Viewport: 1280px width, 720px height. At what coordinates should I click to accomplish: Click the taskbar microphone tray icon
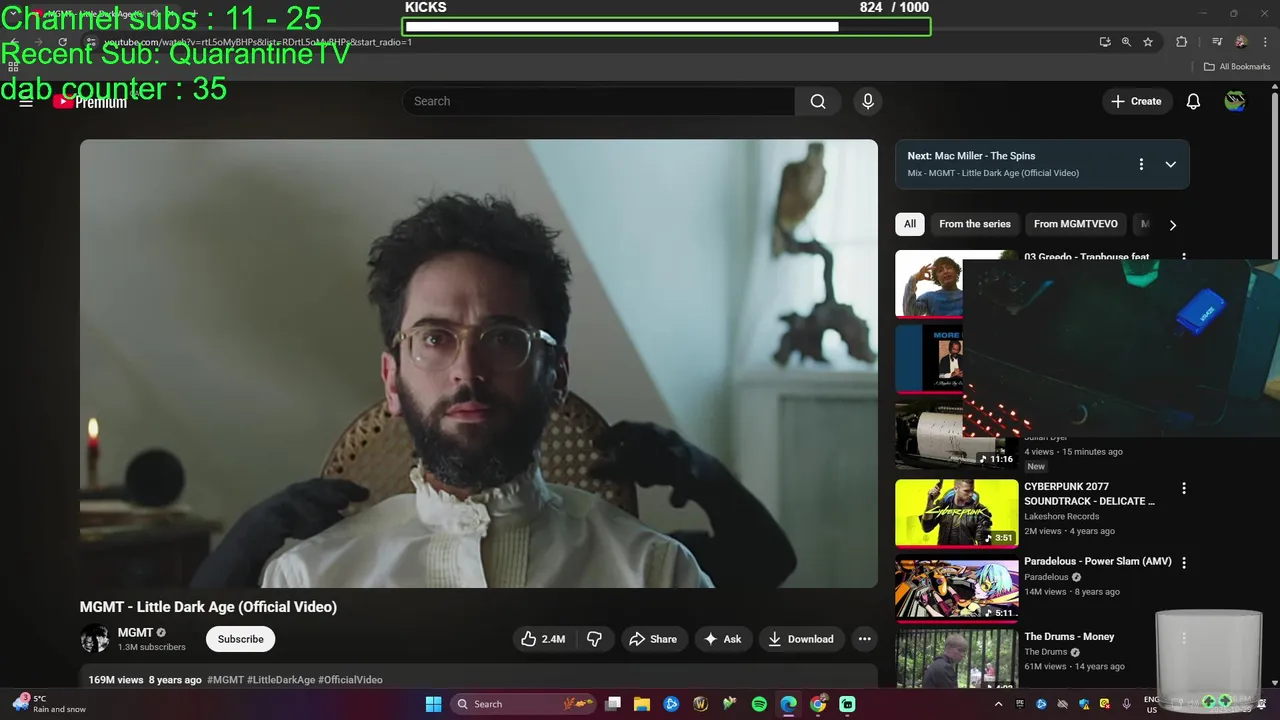coord(1127,704)
